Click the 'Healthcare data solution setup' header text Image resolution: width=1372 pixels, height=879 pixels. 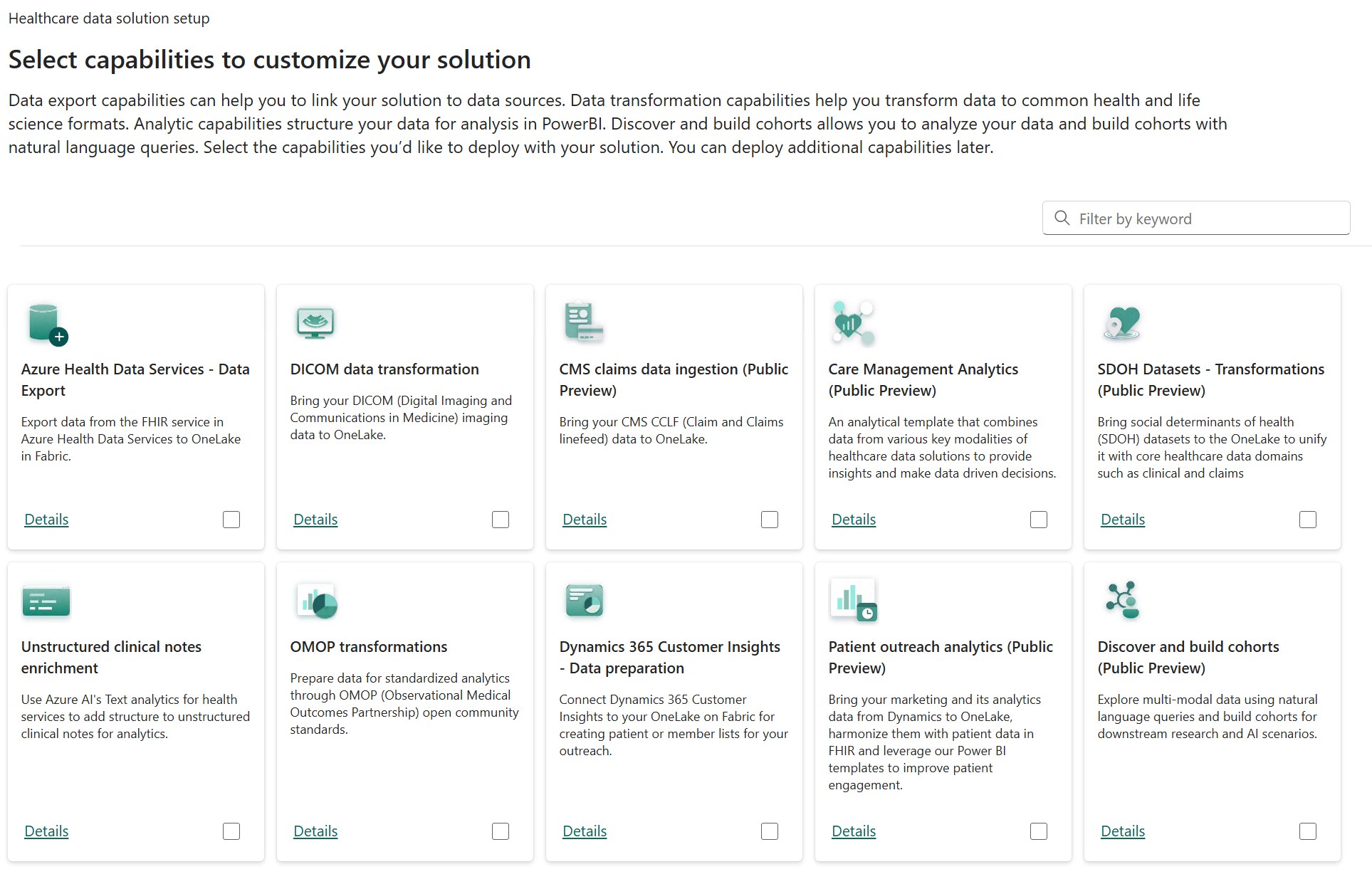109,19
